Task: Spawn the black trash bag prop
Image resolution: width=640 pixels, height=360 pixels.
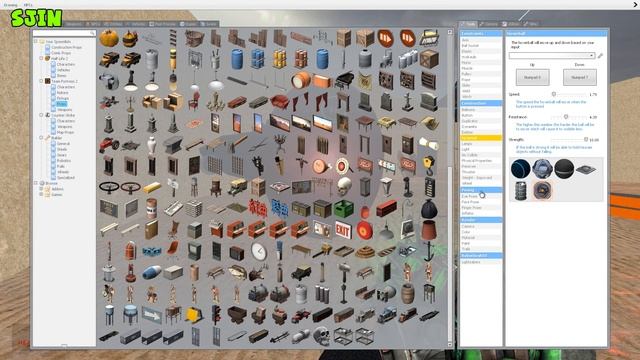Action: [x=429, y=208]
